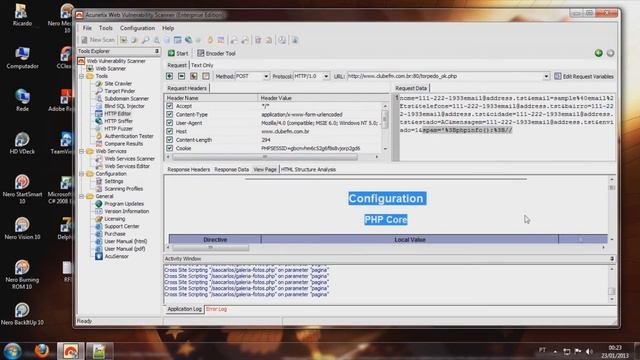Switch to the Response Data tab
This screenshot has width=640, height=360.
[231, 169]
